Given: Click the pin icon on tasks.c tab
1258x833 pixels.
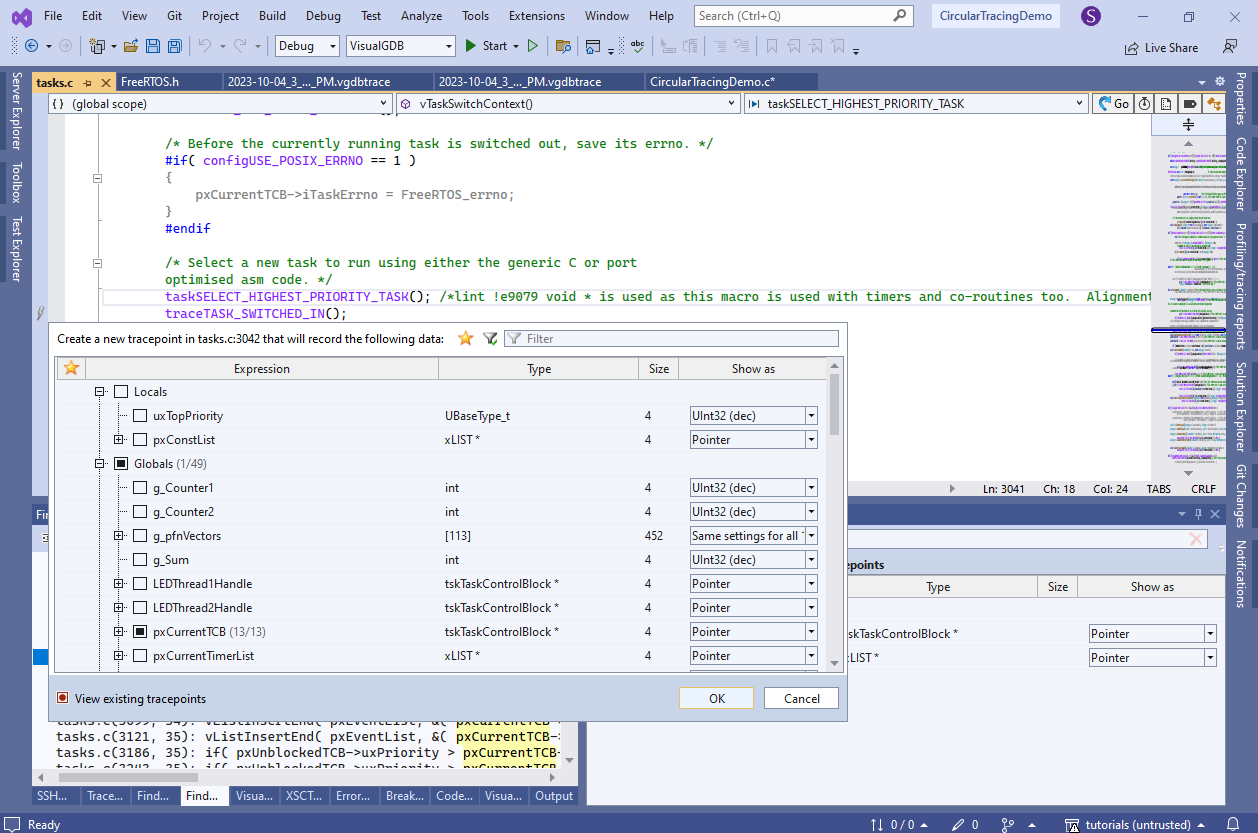Looking at the screenshot, I should tap(88, 82).
